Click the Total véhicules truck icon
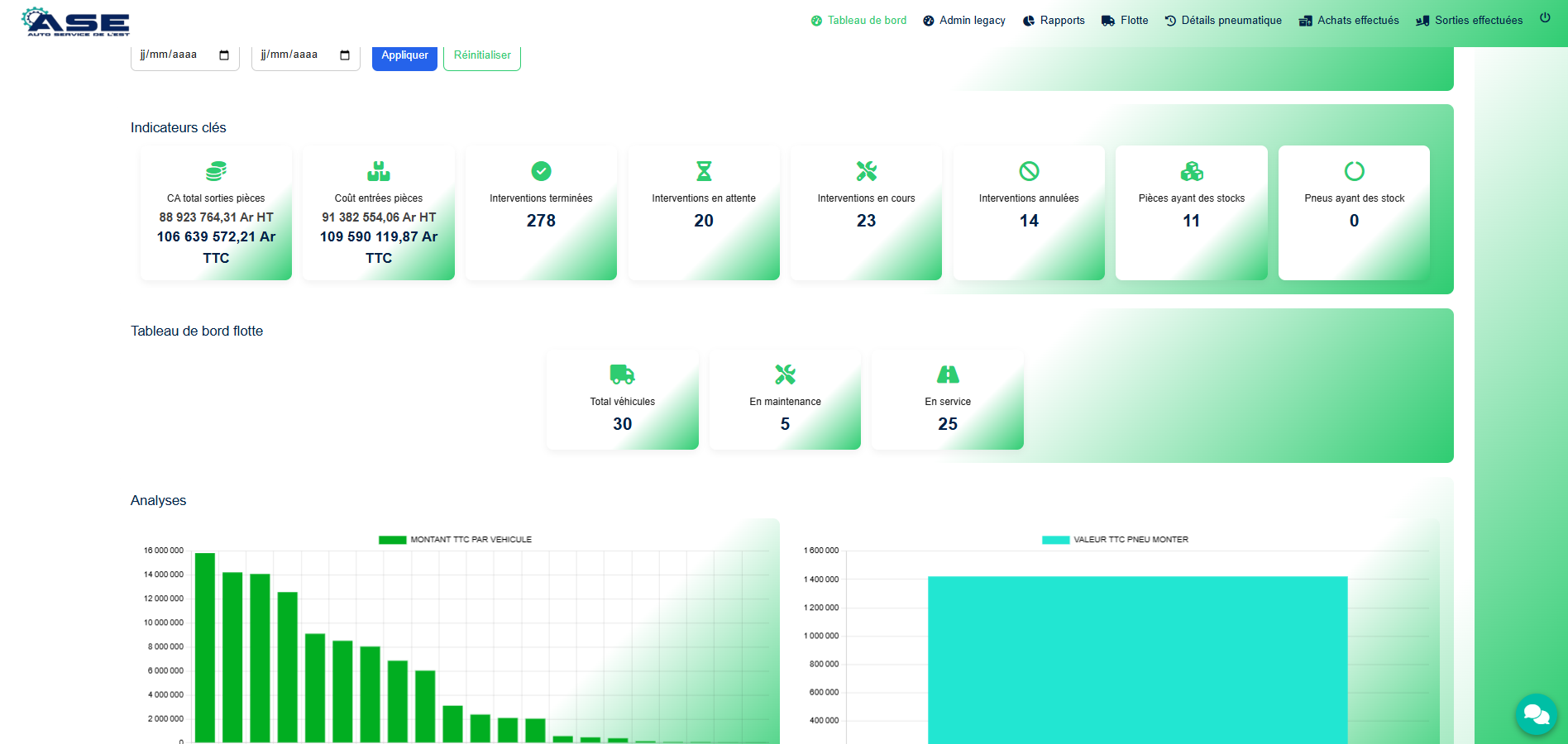1568x744 pixels. (622, 374)
